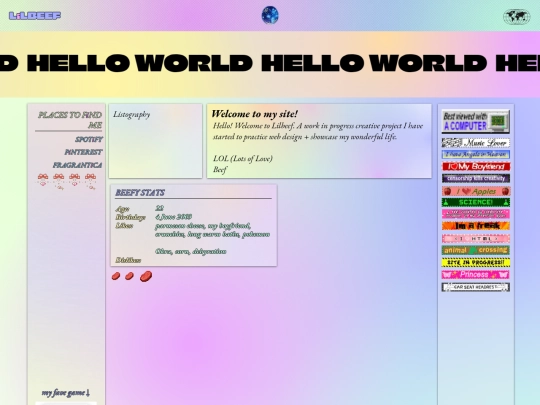
Task: Open the 'censorship kills creativity' badge
Action: coord(476,178)
